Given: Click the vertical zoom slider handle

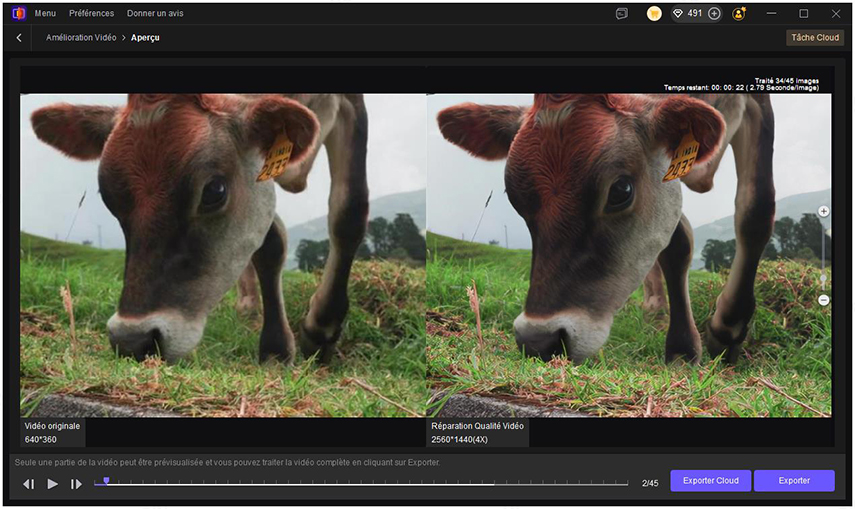Looking at the screenshot, I should click(823, 279).
